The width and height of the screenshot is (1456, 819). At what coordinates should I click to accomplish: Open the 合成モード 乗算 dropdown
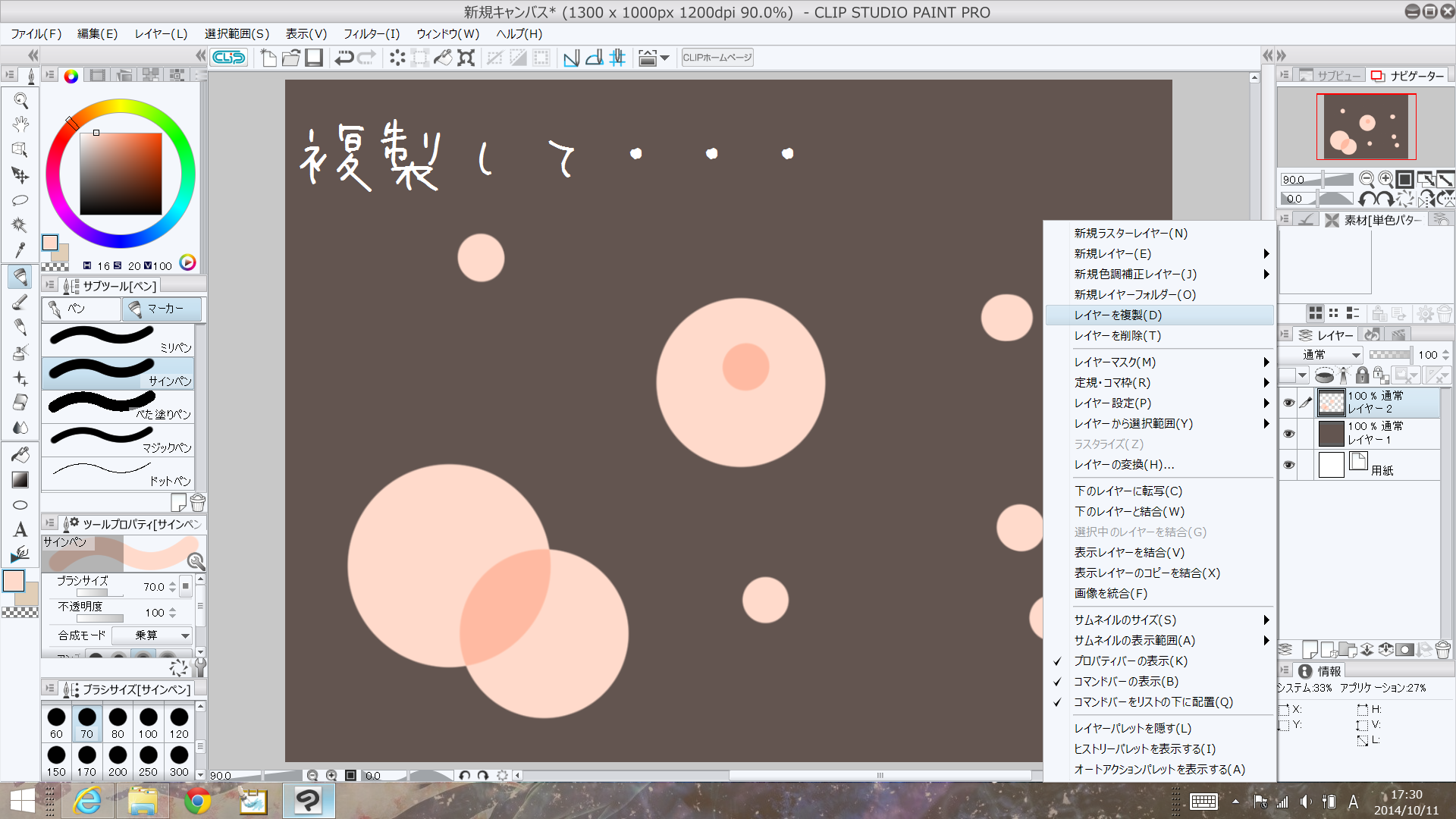[x=152, y=635]
